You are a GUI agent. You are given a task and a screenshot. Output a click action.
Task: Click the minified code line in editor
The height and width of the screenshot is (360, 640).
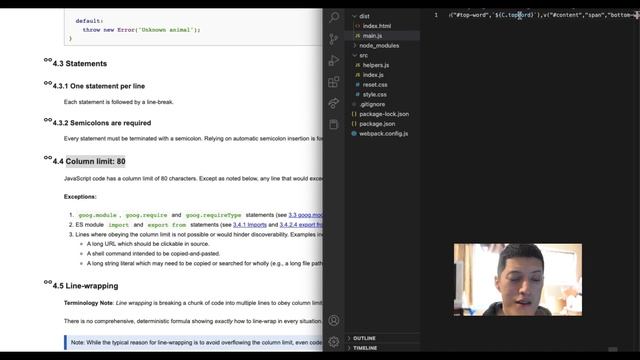coord(543,15)
